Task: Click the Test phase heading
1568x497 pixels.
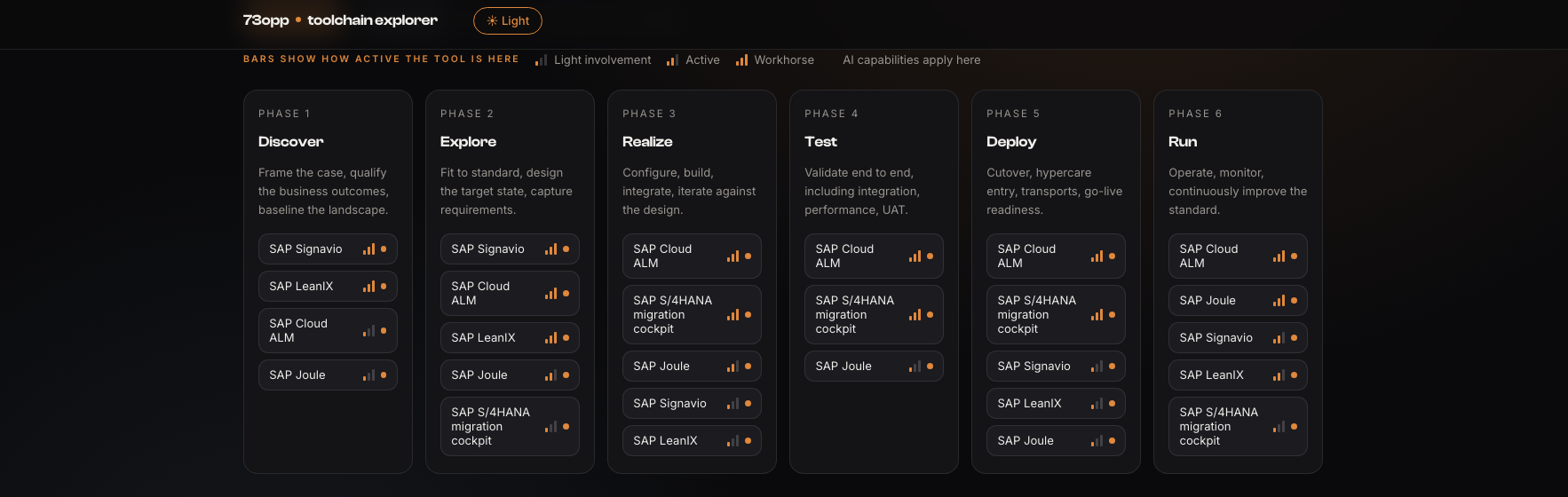Action: [x=821, y=142]
